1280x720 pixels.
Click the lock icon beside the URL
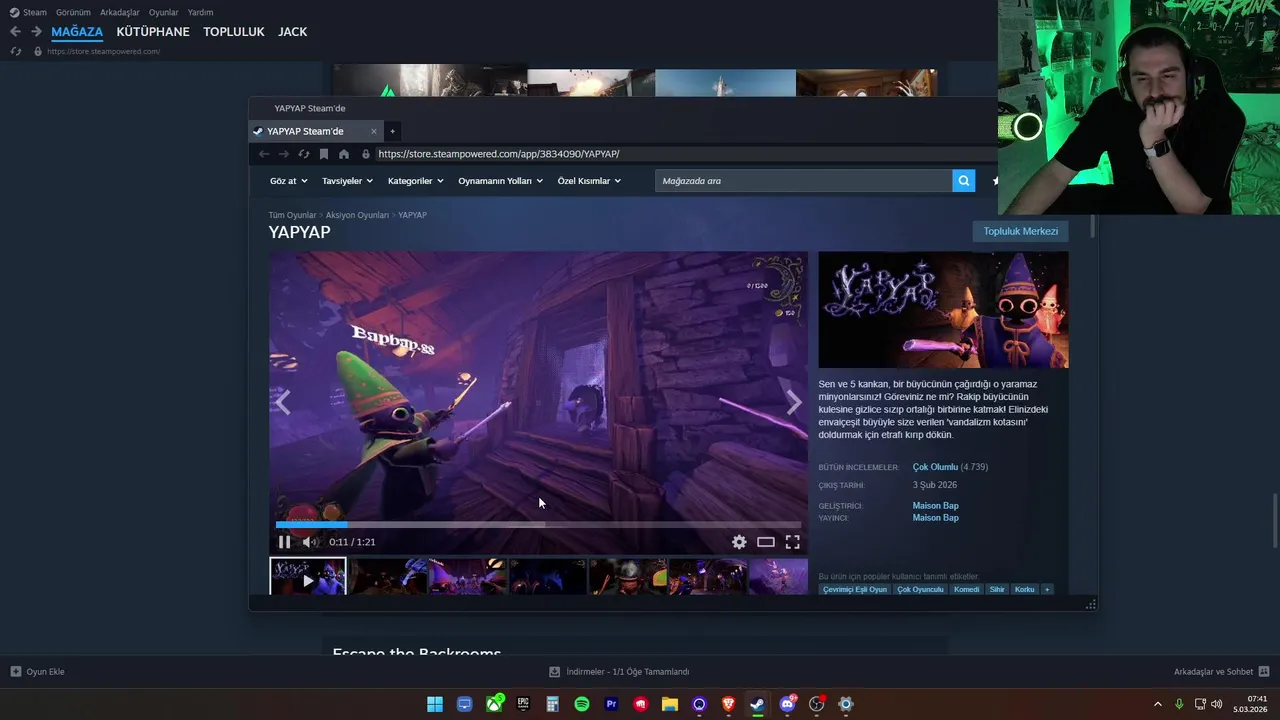point(366,154)
